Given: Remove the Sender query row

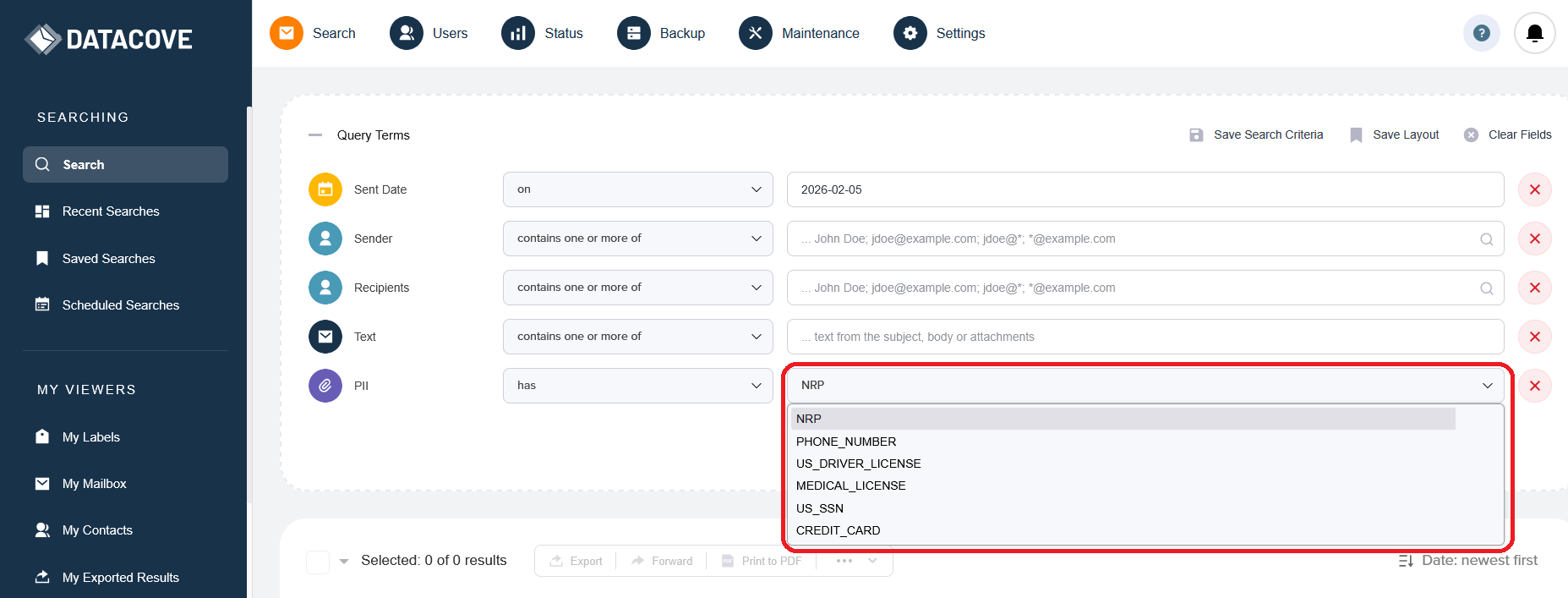Looking at the screenshot, I should (1535, 239).
